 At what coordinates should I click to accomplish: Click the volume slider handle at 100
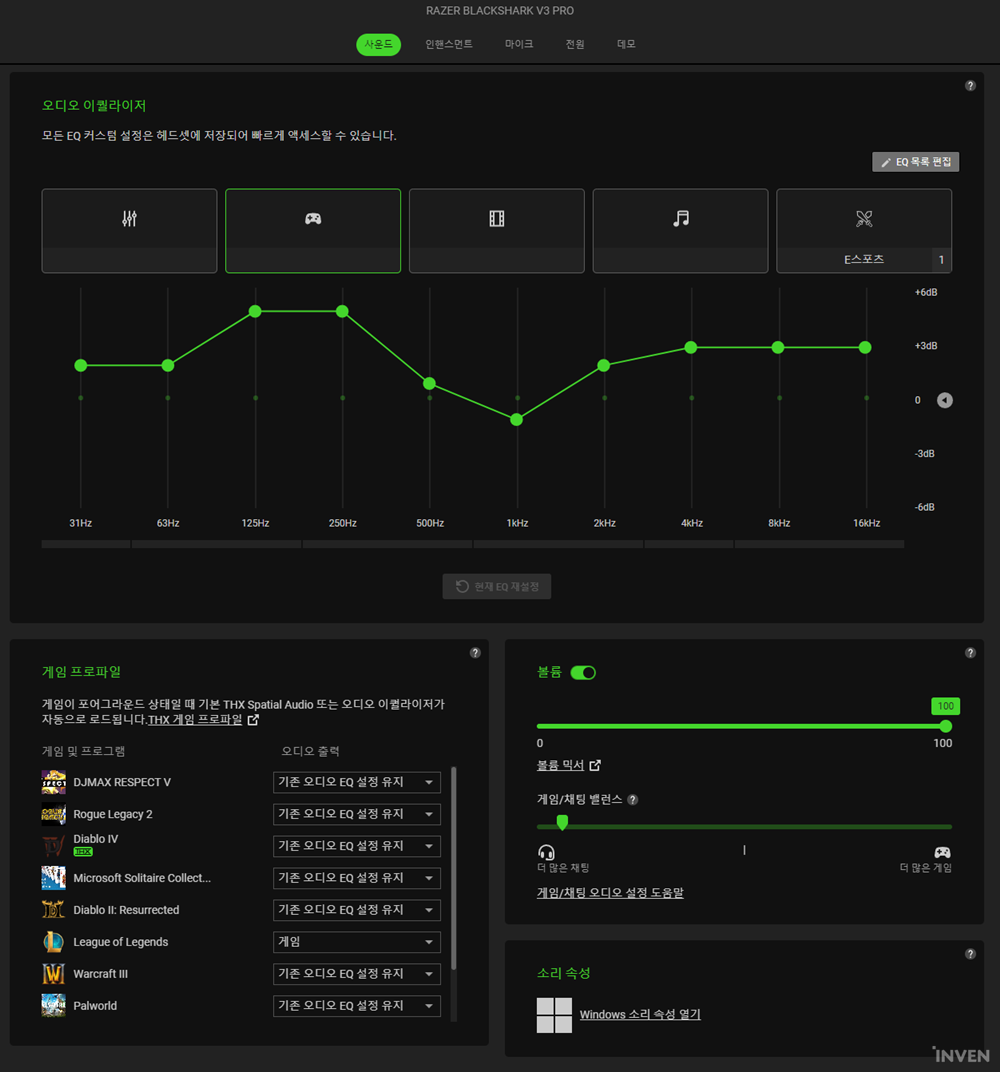pyautogui.click(x=946, y=726)
